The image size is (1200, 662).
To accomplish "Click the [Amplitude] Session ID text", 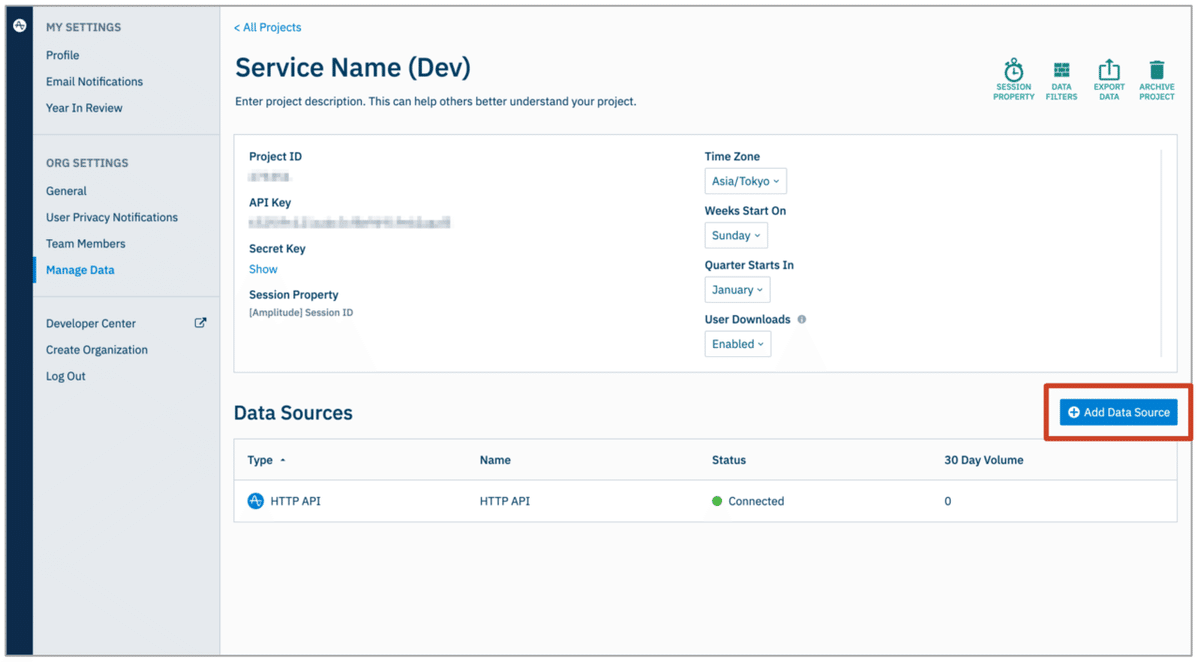I will pyautogui.click(x=301, y=312).
